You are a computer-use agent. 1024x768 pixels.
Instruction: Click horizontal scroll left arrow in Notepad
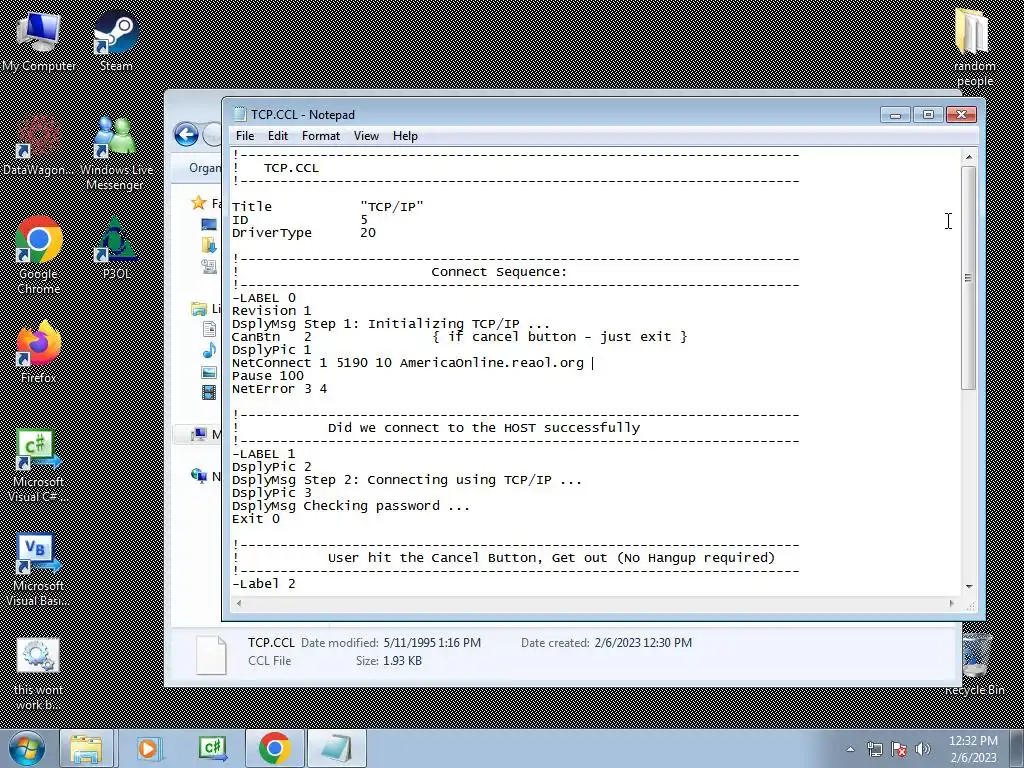(239, 603)
